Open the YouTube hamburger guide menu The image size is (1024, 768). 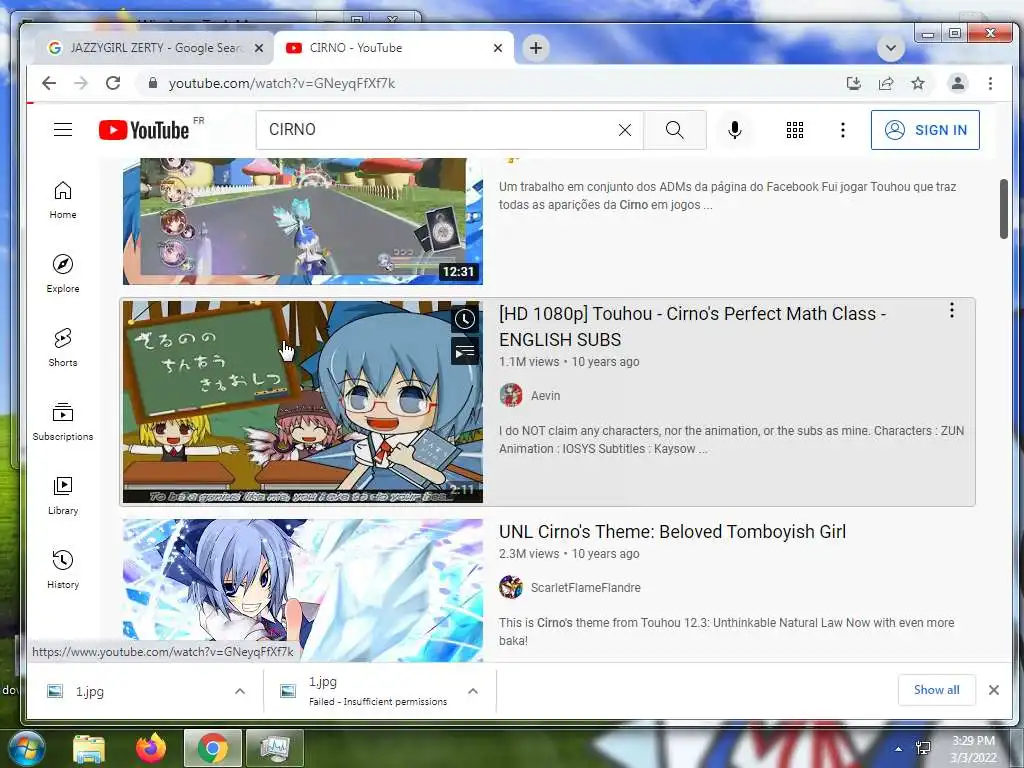[63, 129]
